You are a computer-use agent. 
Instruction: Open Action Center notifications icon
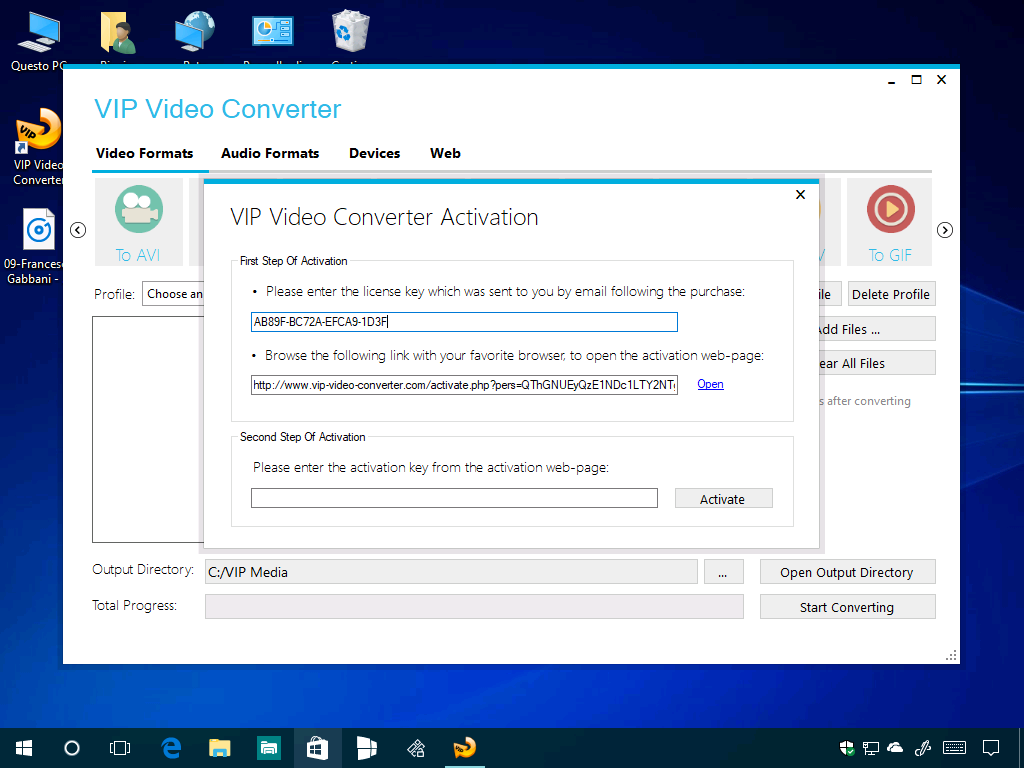coord(991,748)
